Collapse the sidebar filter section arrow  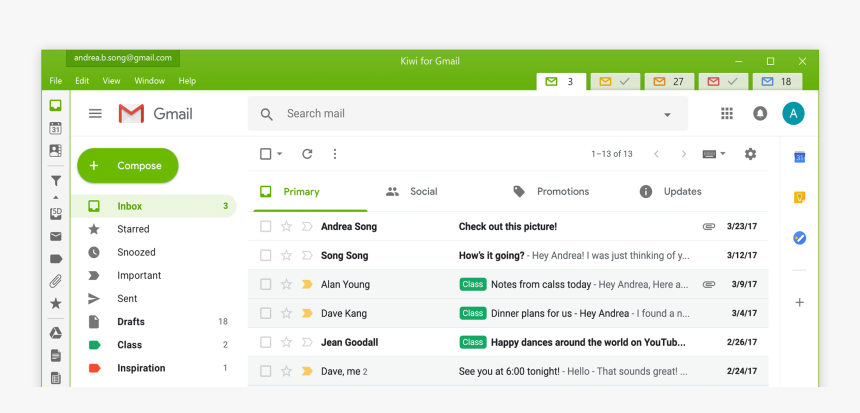tap(55, 197)
